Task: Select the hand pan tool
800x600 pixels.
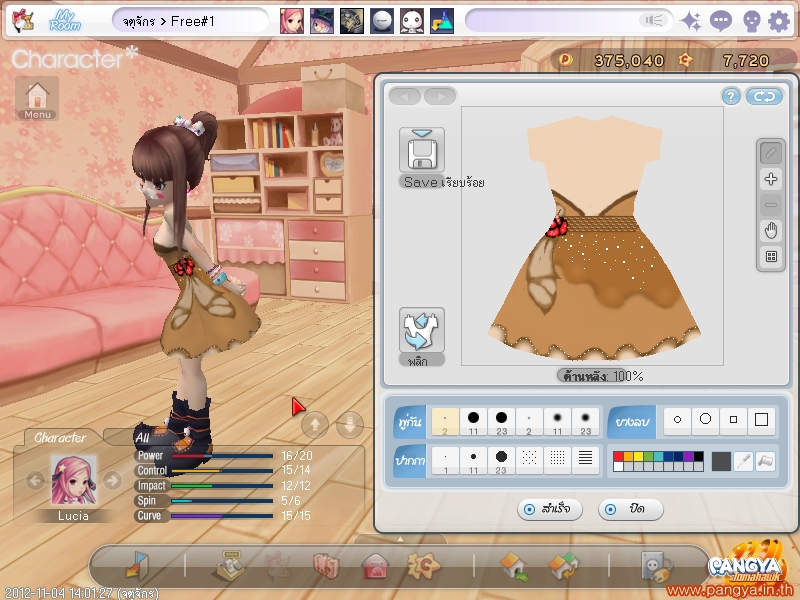Action: pyautogui.click(x=771, y=231)
